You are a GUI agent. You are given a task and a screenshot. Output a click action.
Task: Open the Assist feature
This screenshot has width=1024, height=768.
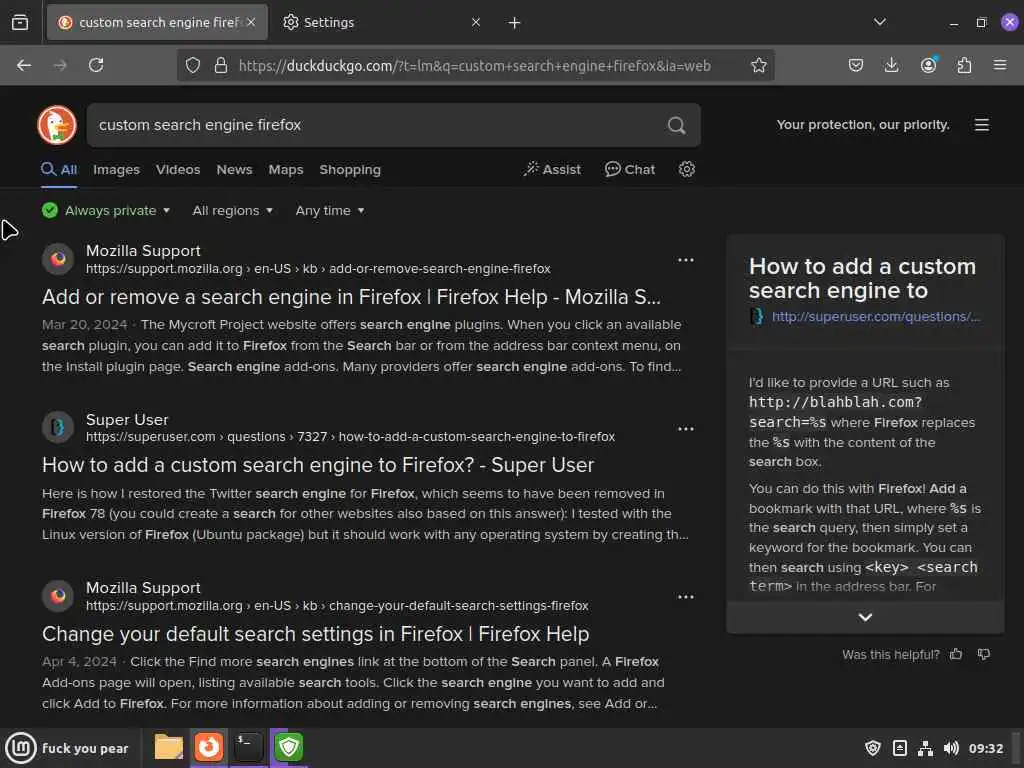click(552, 169)
